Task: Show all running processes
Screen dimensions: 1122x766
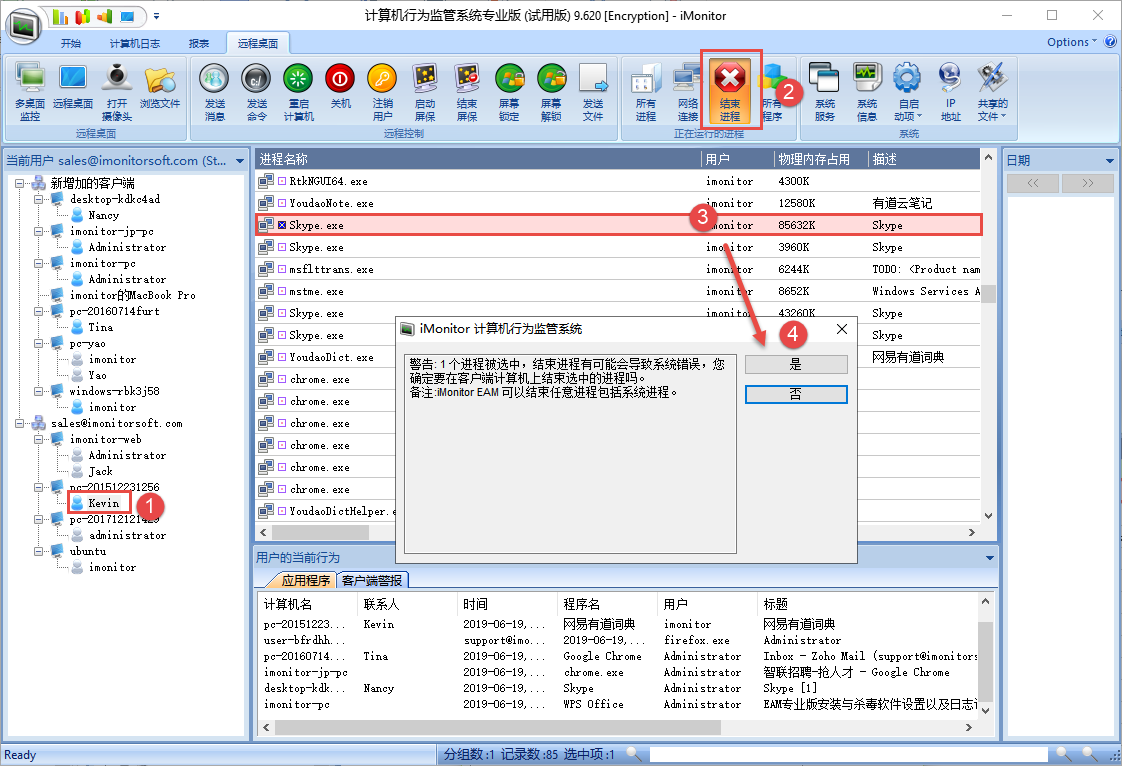Action: point(645,92)
